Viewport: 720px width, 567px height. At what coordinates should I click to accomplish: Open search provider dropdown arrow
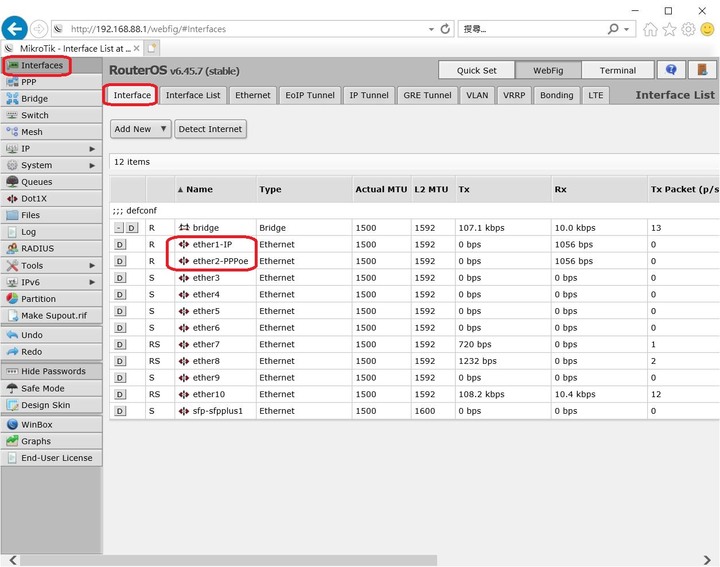point(626,29)
